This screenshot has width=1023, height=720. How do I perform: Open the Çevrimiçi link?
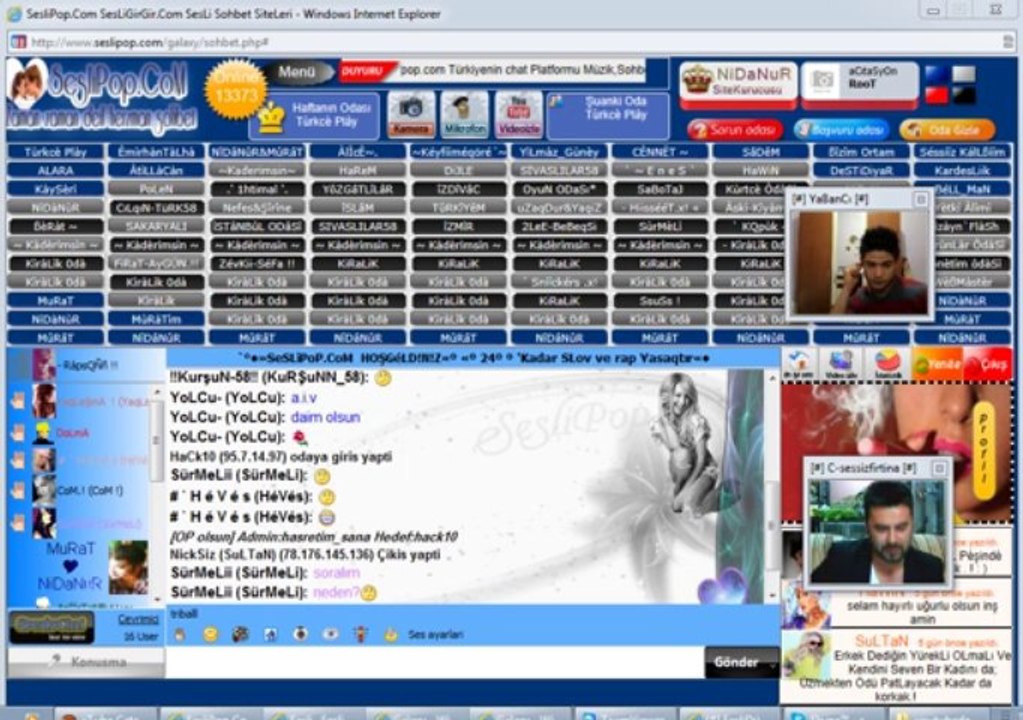(x=138, y=619)
